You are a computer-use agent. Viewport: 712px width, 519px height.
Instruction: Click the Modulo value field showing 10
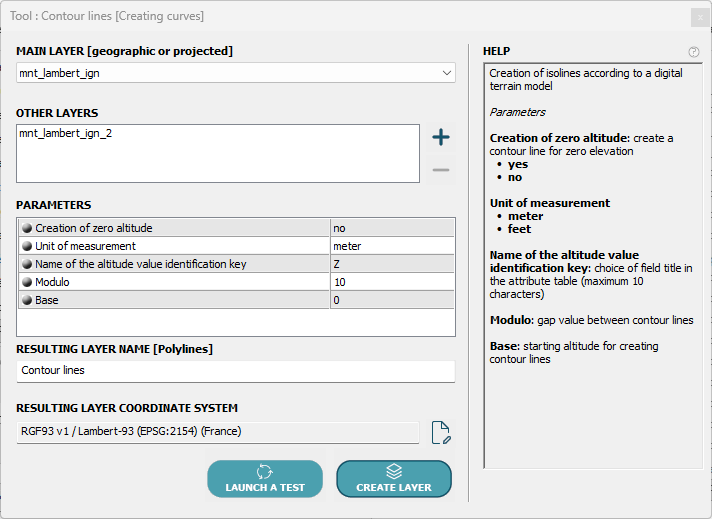(391, 282)
